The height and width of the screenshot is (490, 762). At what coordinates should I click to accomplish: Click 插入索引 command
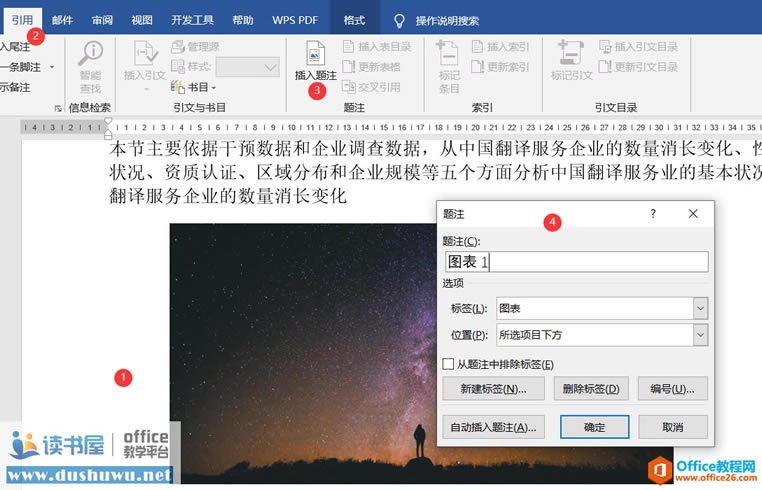[x=500, y=47]
